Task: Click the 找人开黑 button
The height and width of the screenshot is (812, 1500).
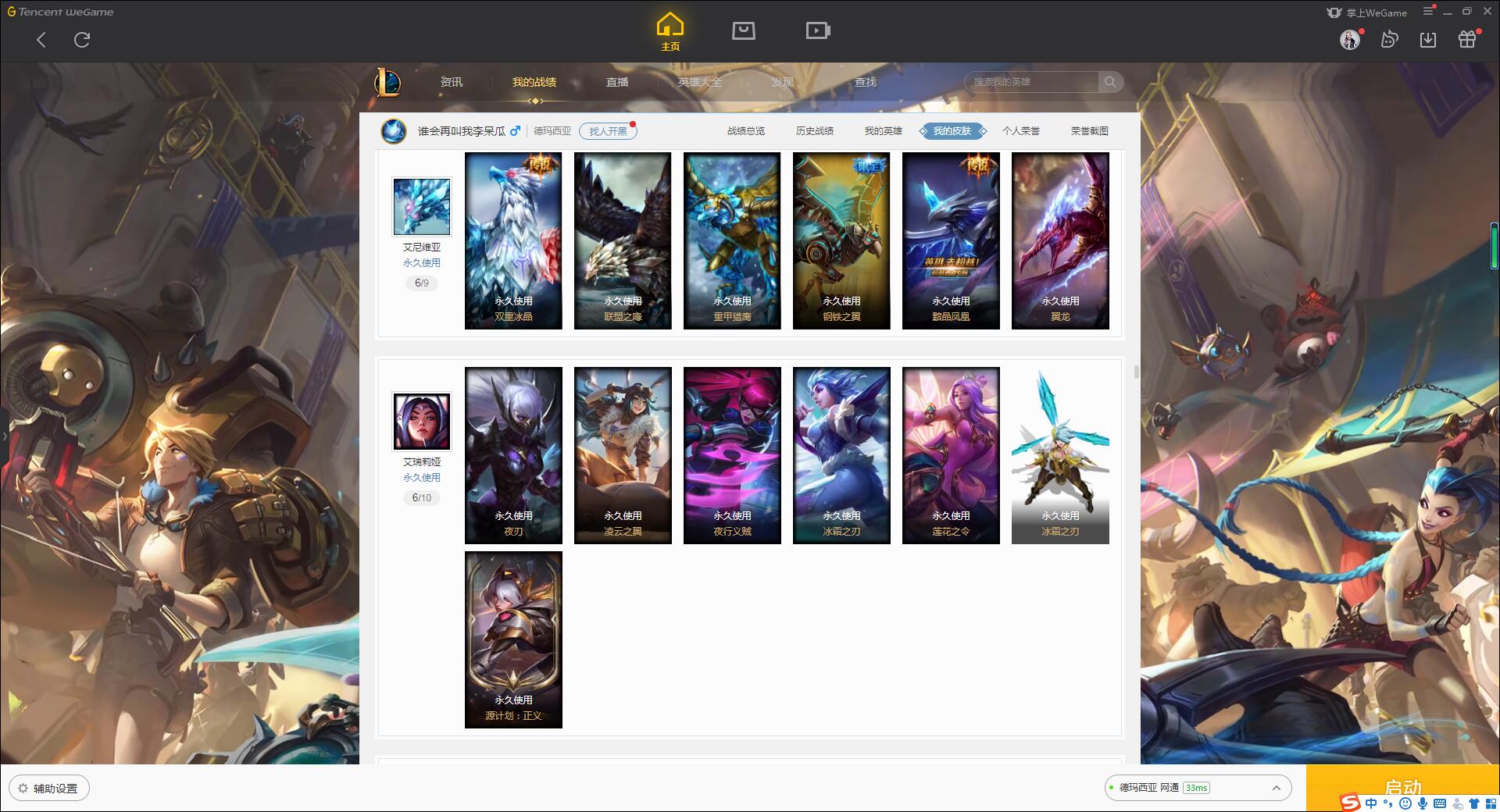Action: 608,131
